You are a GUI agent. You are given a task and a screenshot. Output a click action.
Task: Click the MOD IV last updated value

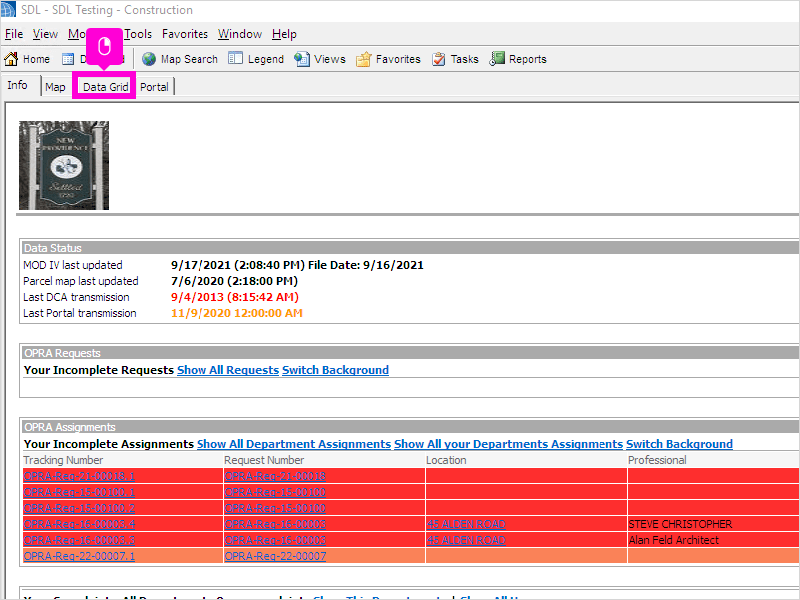pyautogui.click(x=297, y=265)
